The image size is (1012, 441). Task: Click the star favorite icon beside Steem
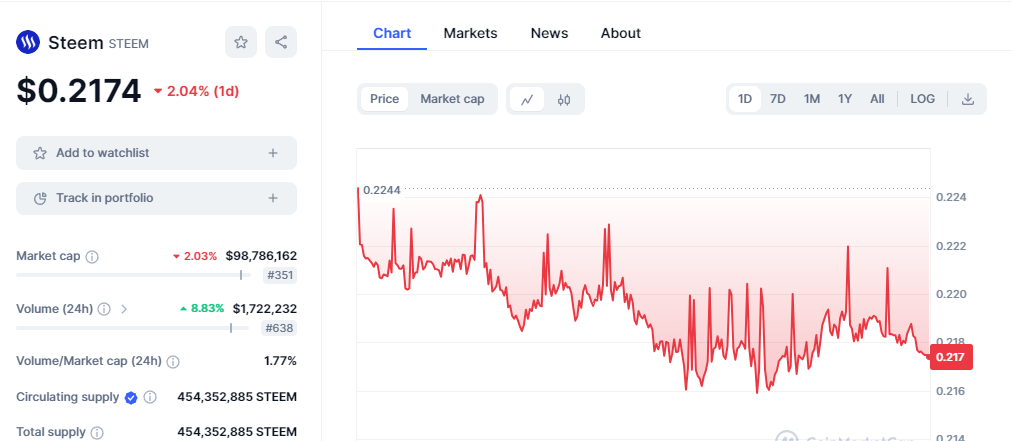241,42
